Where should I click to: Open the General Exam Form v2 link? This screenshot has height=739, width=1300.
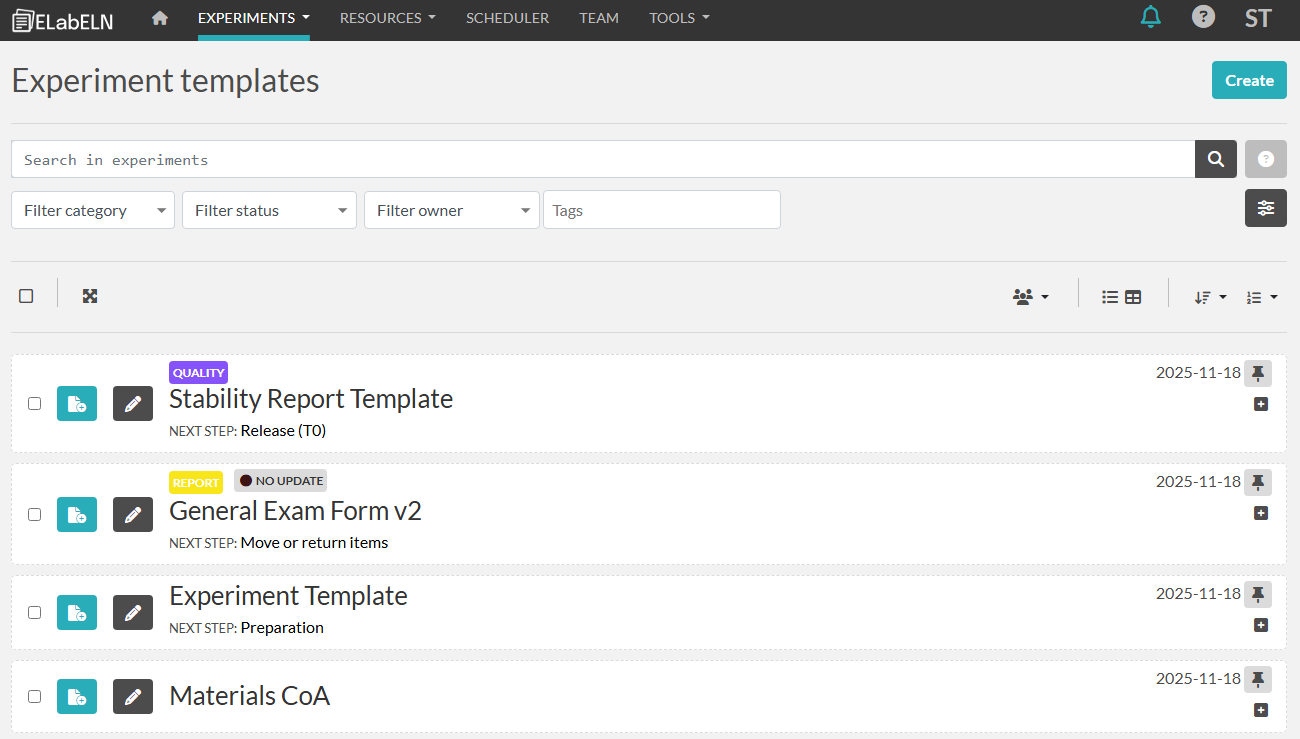[295, 511]
